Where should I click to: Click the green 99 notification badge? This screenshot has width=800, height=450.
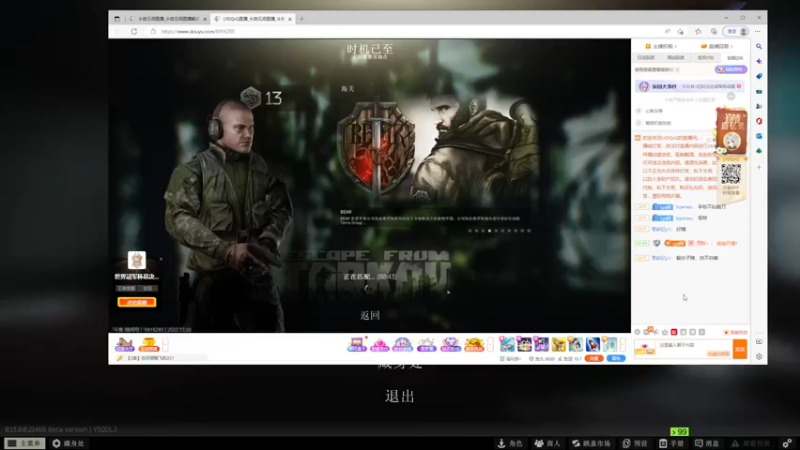tap(680, 432)
